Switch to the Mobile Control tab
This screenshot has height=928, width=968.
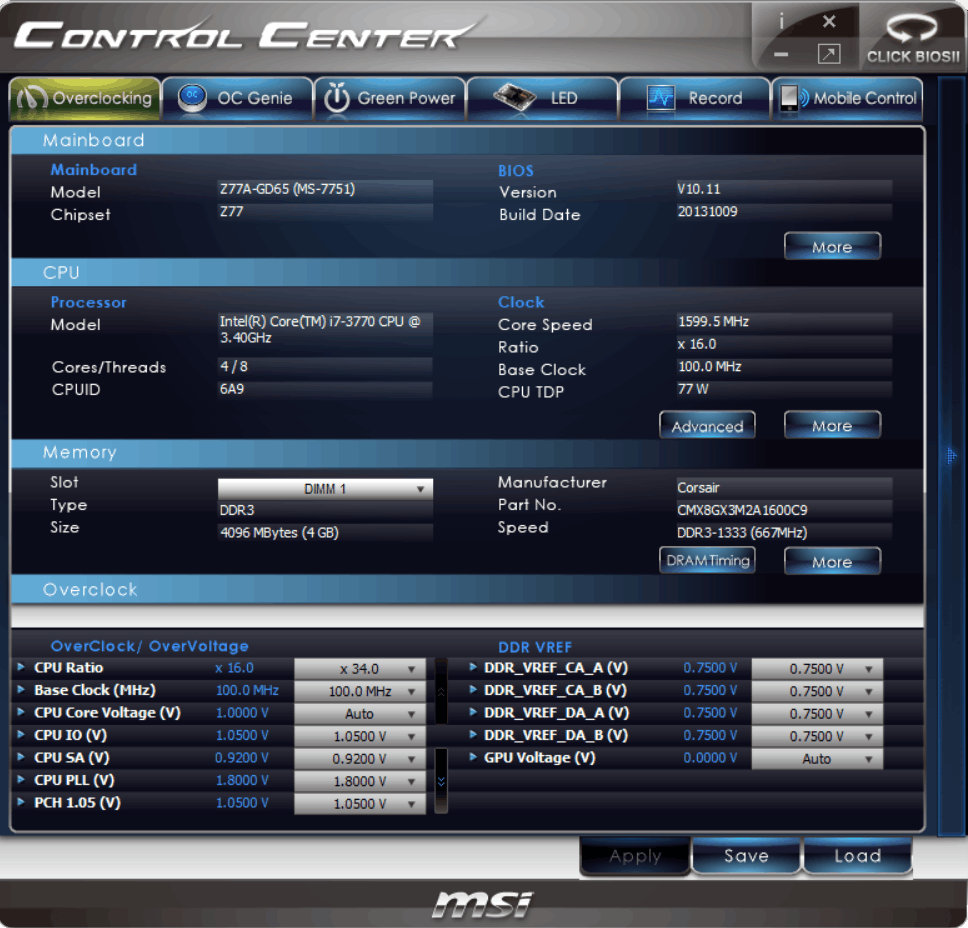pos(848,98)
